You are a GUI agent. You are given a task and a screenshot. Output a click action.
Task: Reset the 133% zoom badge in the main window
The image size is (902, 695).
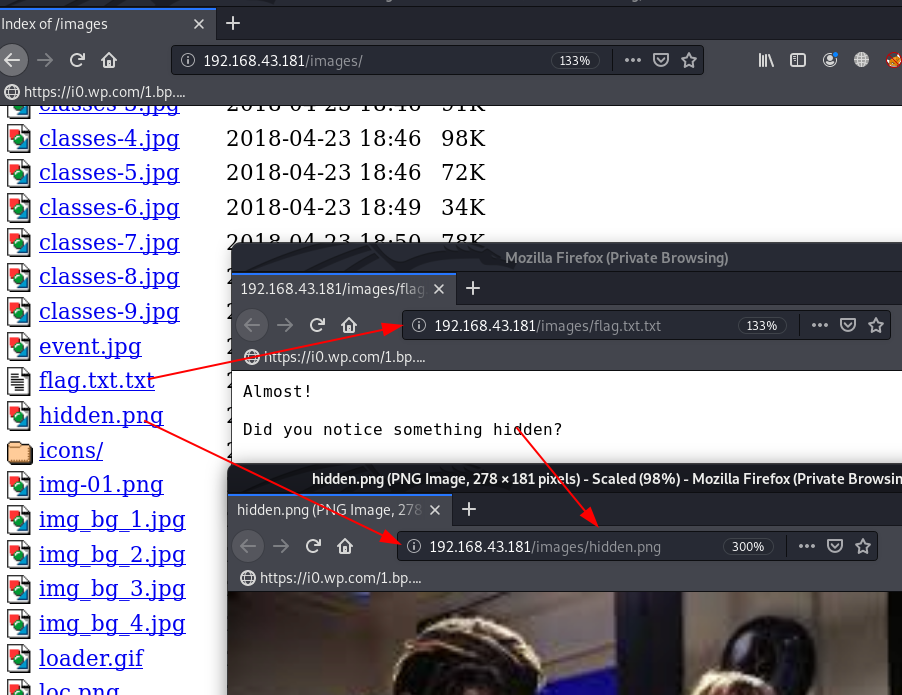coord(575,60)
